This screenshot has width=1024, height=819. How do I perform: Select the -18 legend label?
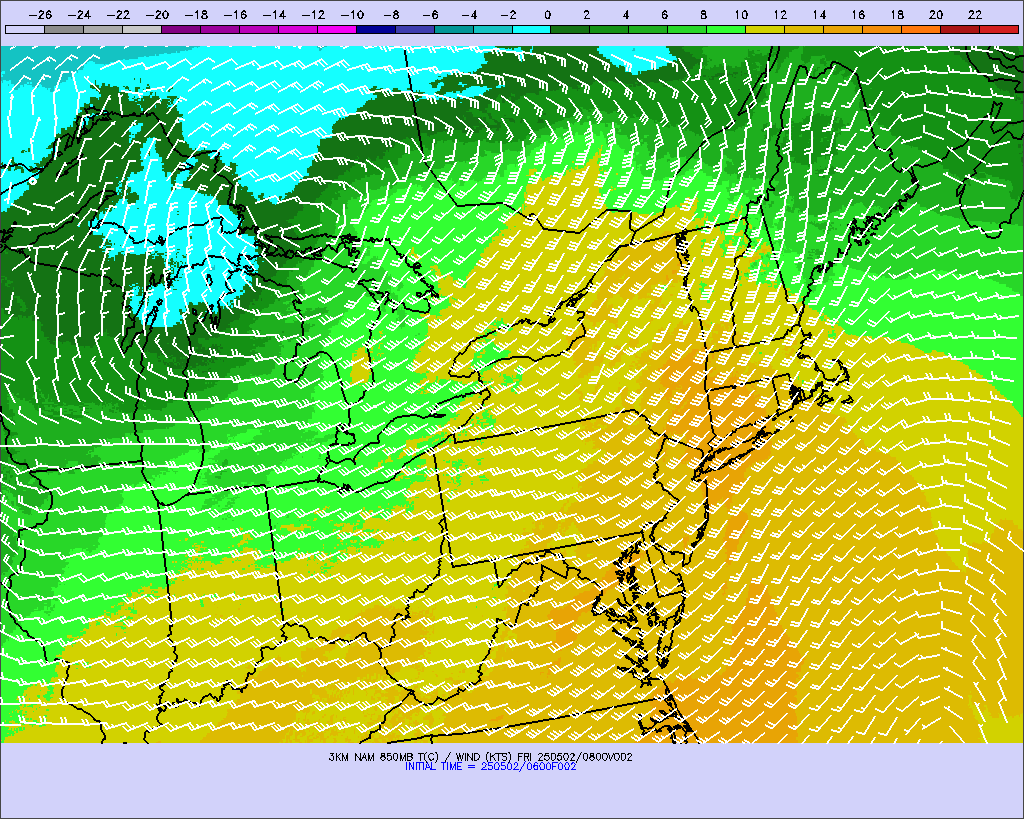(196, 15)
